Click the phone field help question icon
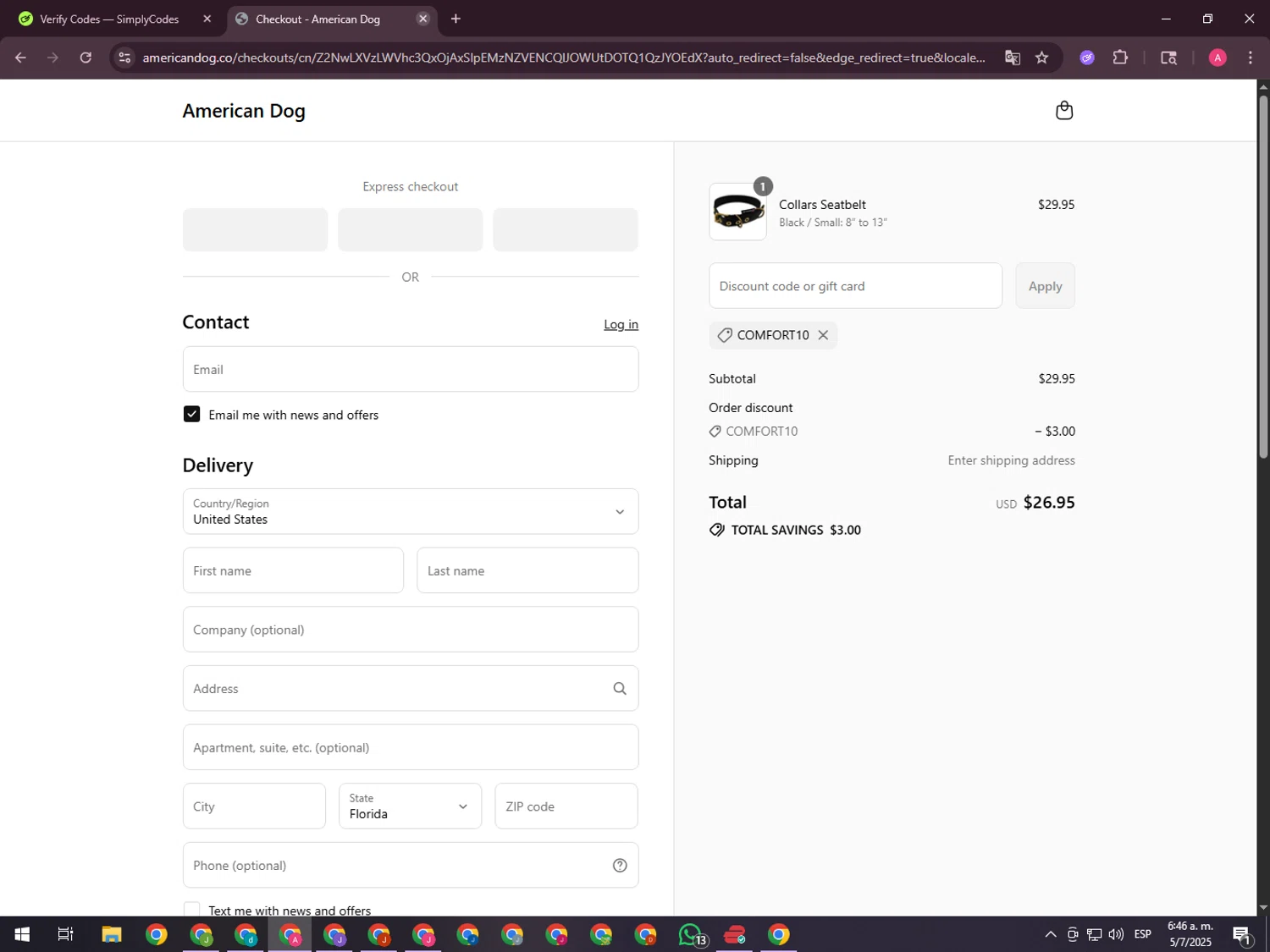This screenshot has height=952, width=1270. click(620, 865)
